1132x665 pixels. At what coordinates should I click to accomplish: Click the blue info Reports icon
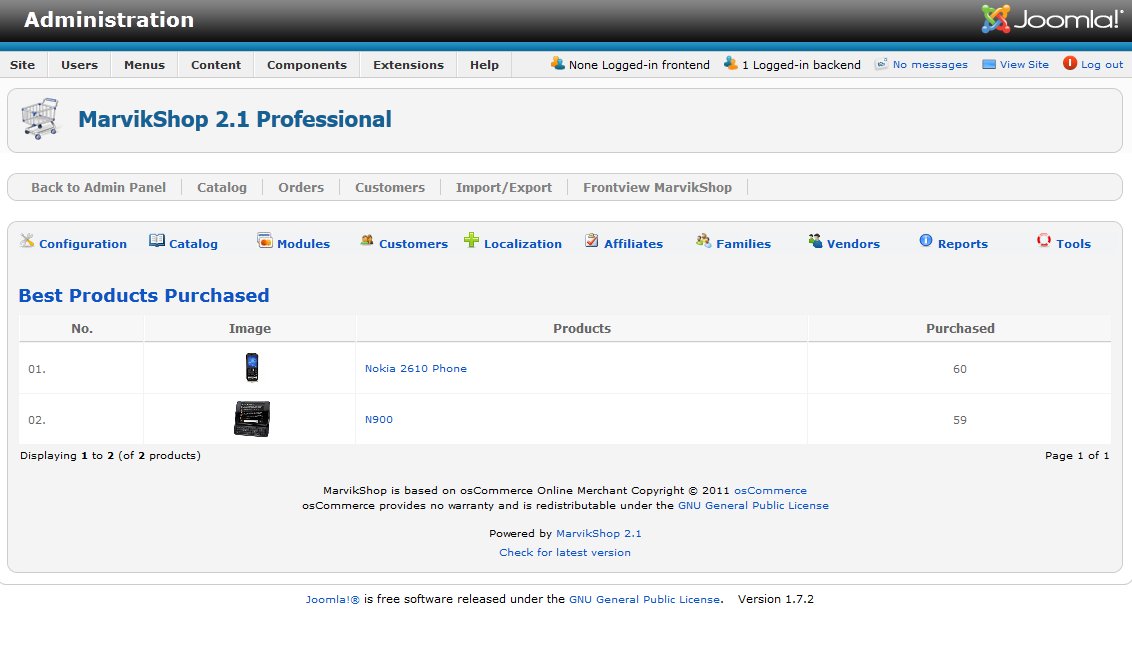coord(926,240)
